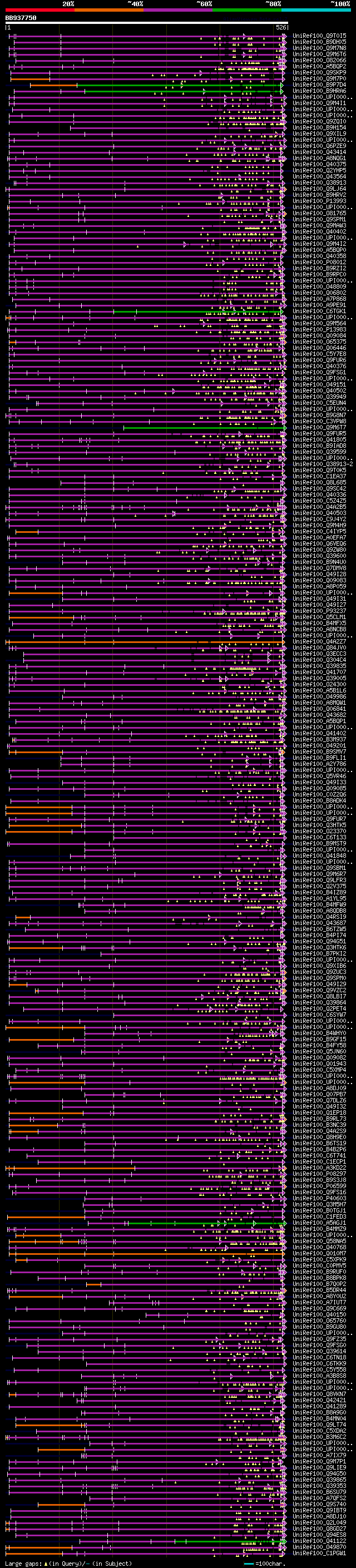Select the UniRef100_B9RZI2 label

319,269
